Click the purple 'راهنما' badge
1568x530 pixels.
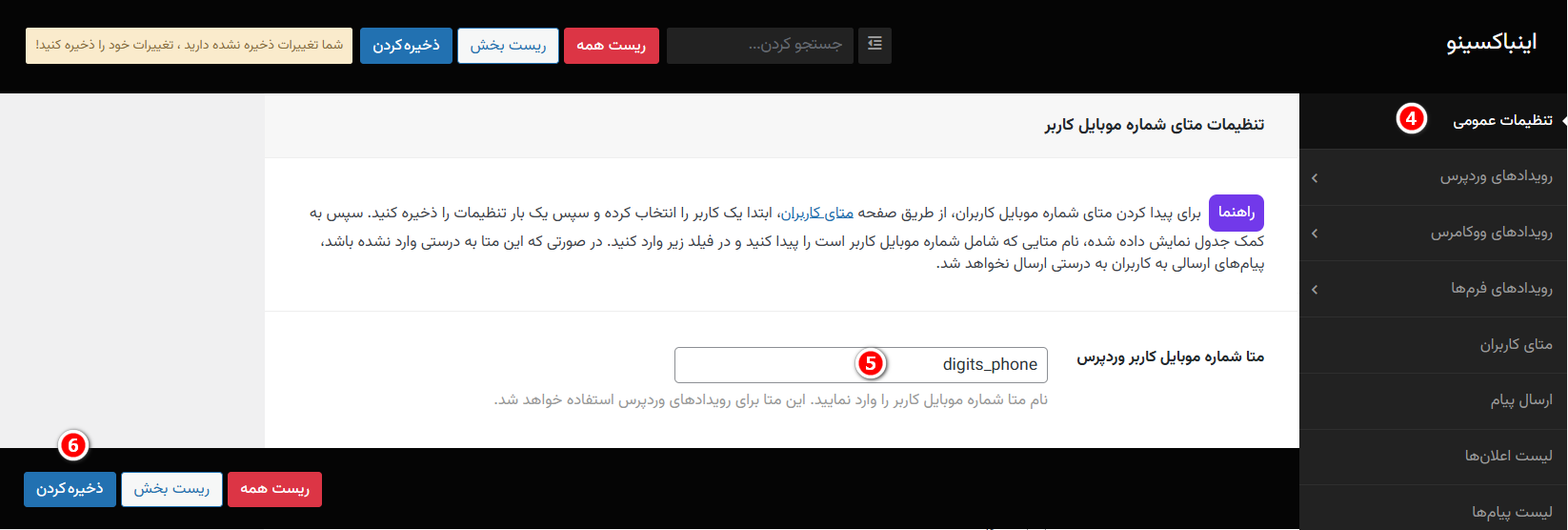(1236, 213)
